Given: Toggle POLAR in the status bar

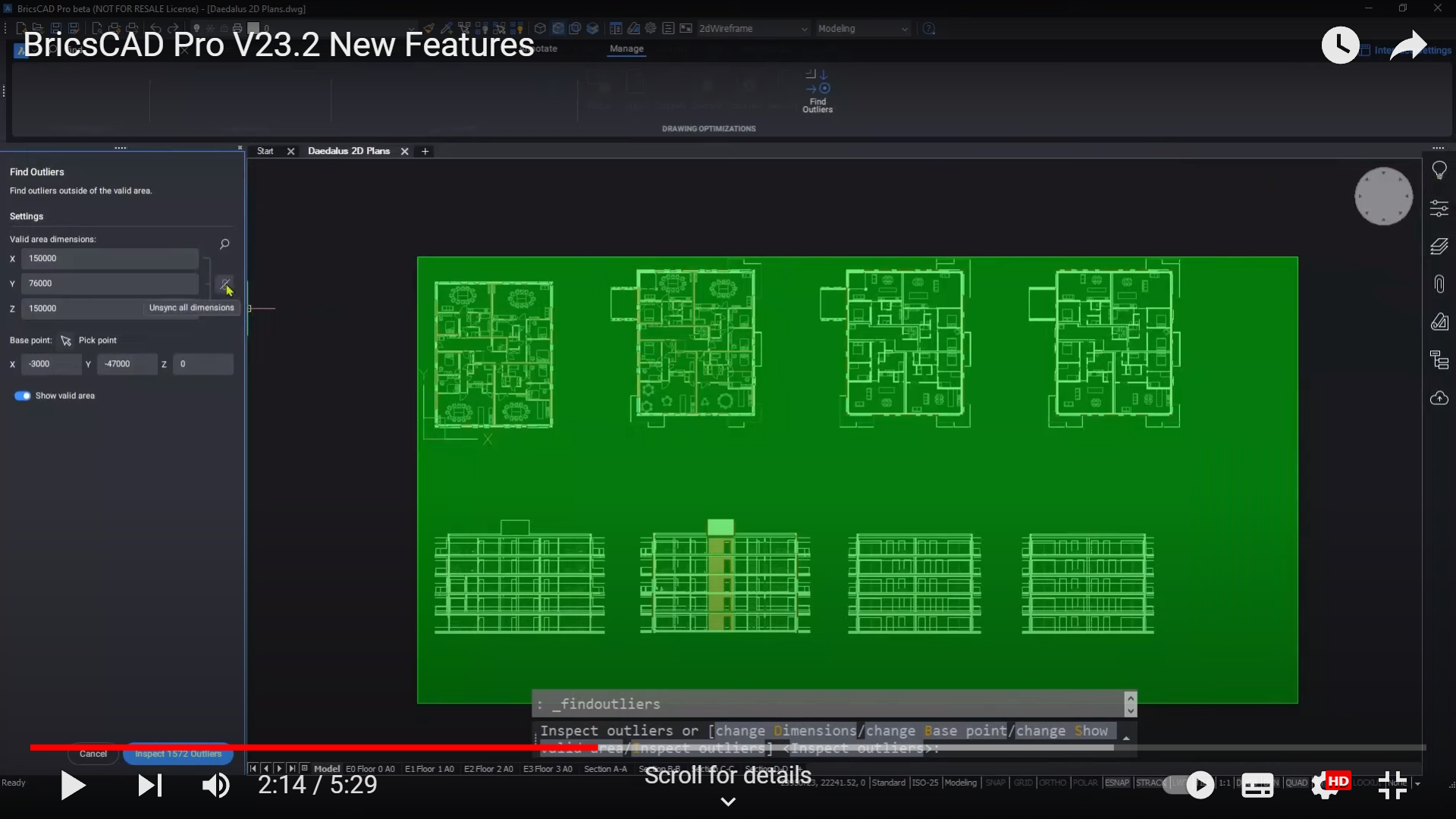Looking at the screenshot, I should [1085, 783].
